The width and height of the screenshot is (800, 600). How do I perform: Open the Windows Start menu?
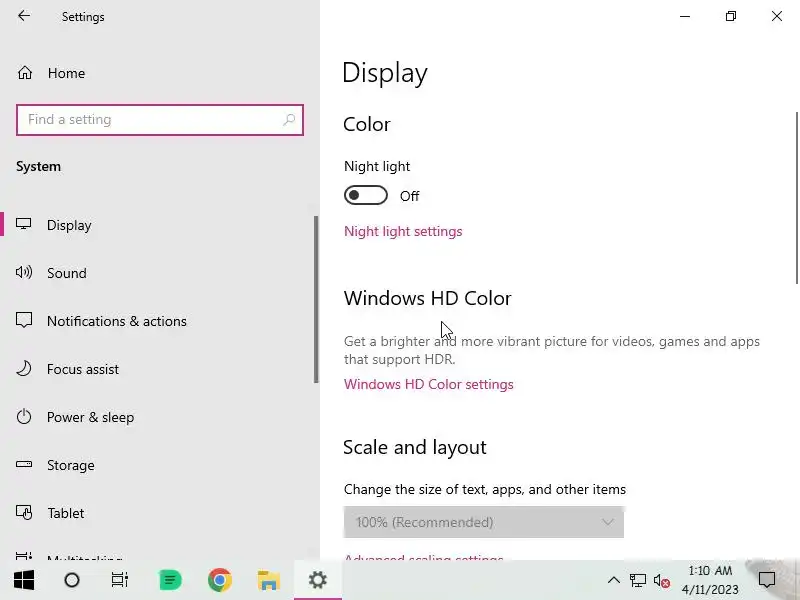pyautogui.click(x=23, y=580)
